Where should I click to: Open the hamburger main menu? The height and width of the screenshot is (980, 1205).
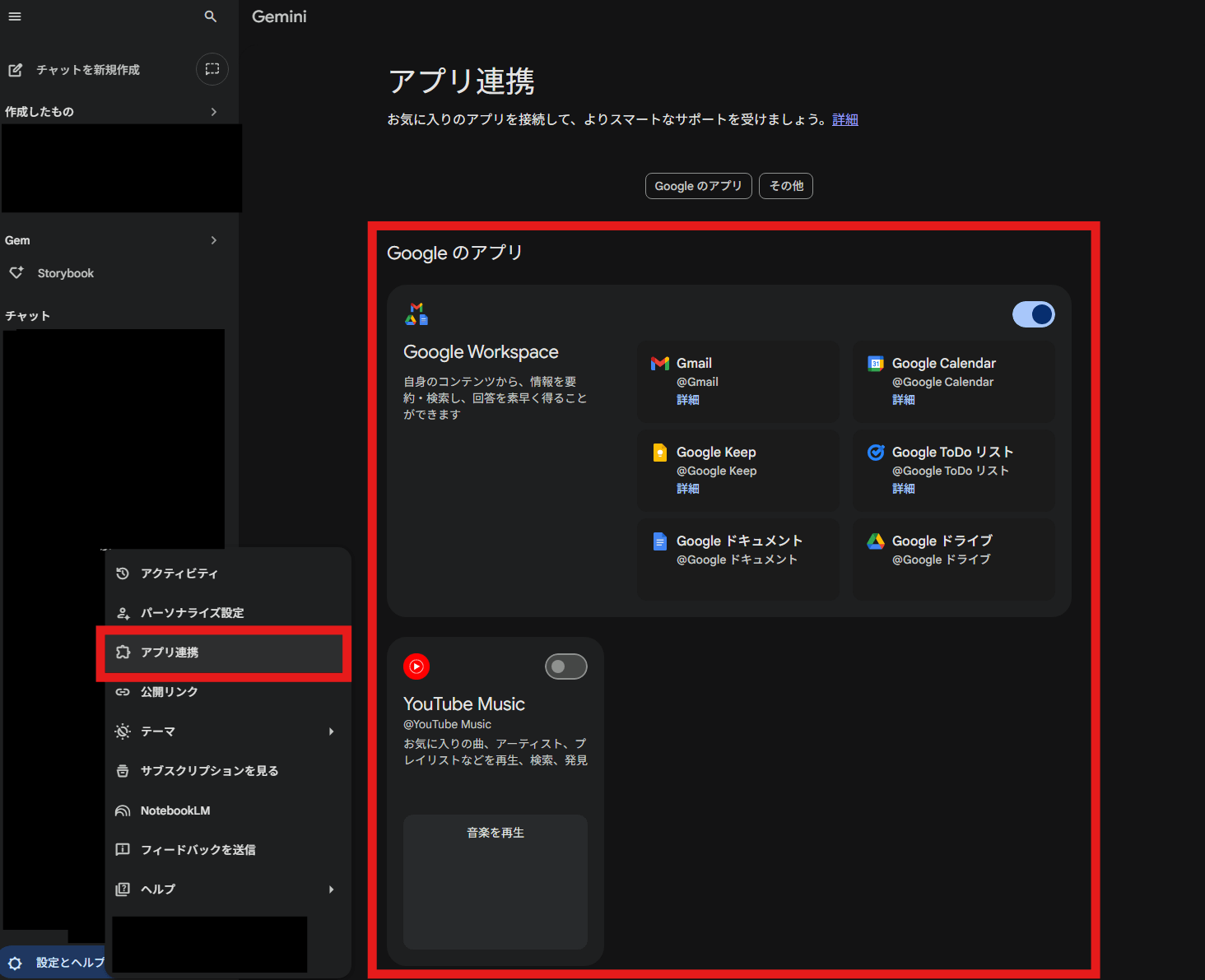pyautogui.click(x=15, y=16)
